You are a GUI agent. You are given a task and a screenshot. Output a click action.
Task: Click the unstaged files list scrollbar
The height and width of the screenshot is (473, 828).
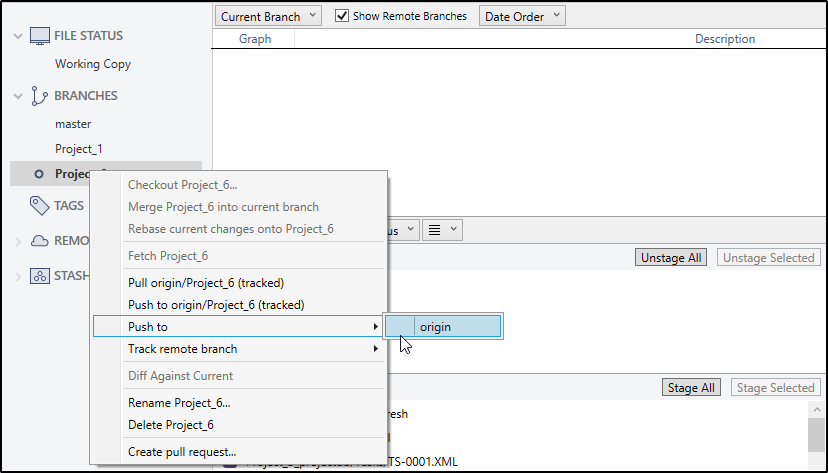pyautogui.click(x=816, y=434)
